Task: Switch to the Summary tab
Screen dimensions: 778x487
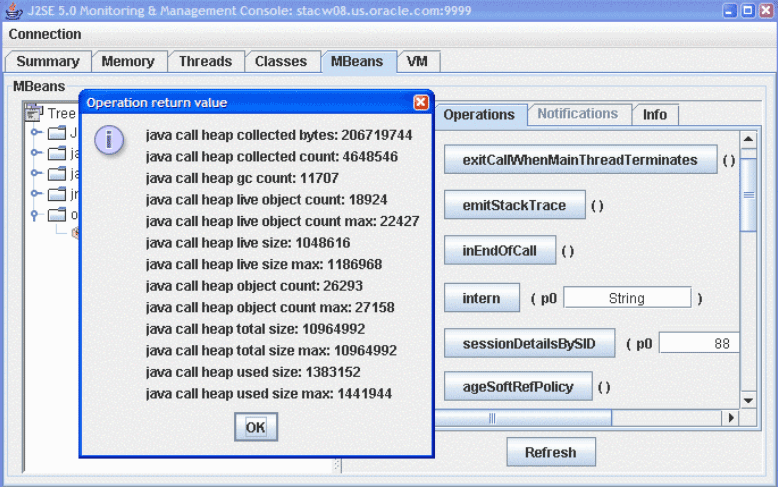Action: pyautogui.click(x=48, y=61)
